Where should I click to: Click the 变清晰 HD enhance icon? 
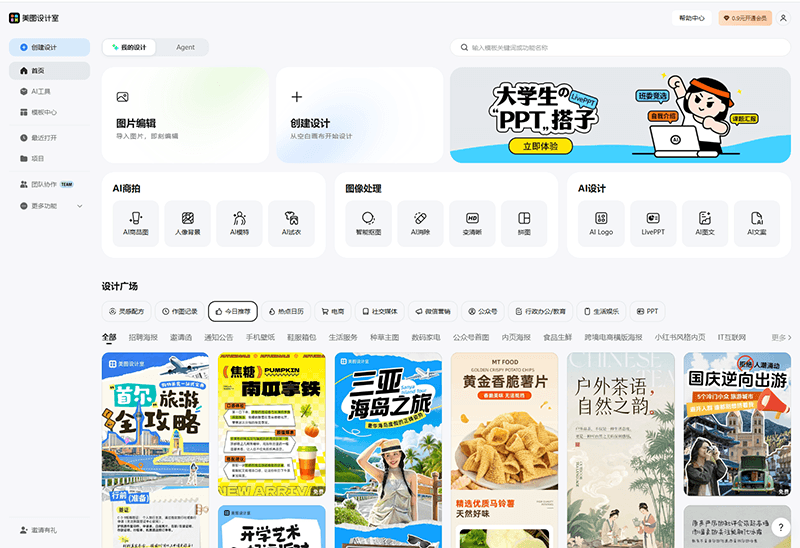(472, 223)
